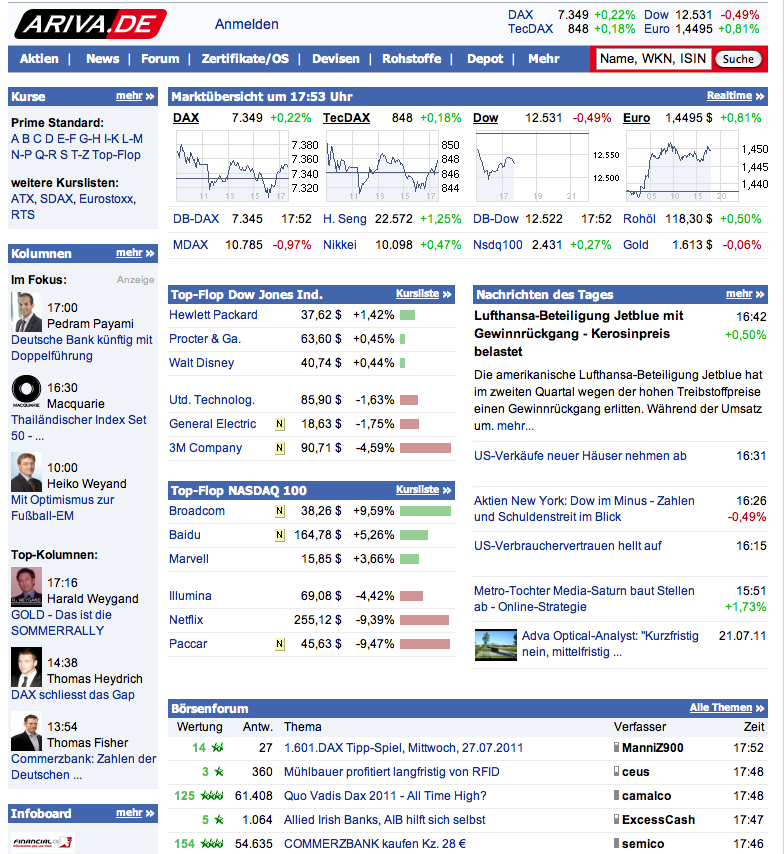This screenshot has width=784, height=854.
Task: Click the user icon next to ManniZ900
Action: point(616,747)
